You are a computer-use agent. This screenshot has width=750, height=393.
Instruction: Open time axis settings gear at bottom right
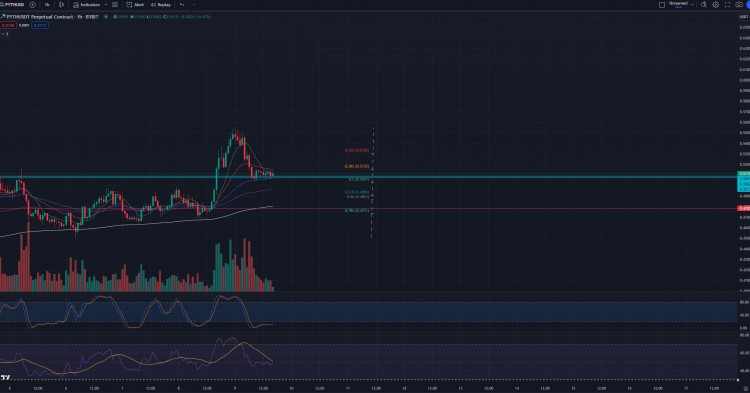click(745, 388)
